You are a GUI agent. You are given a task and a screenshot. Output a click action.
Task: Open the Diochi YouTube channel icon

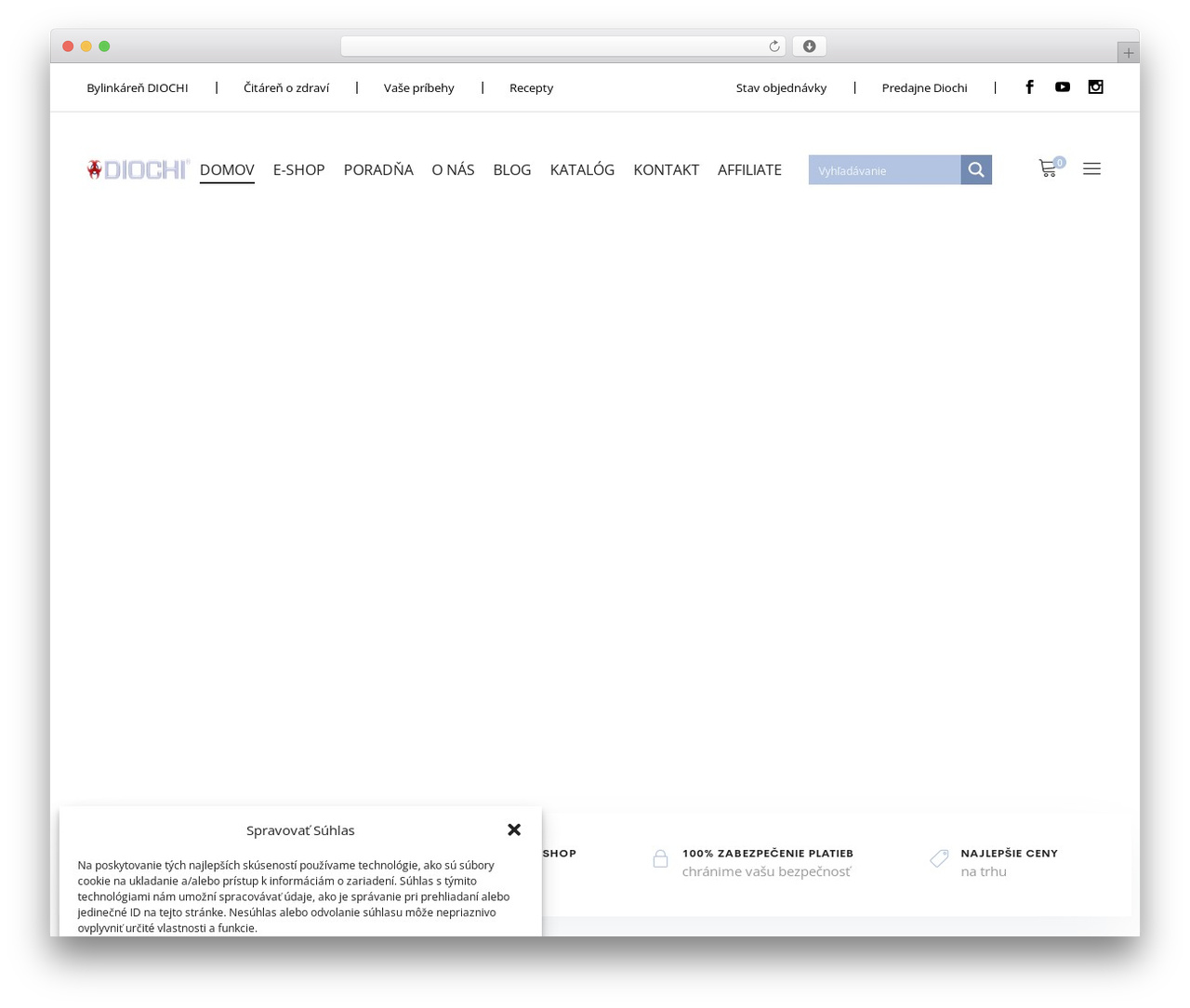(x=1063, y=87)
